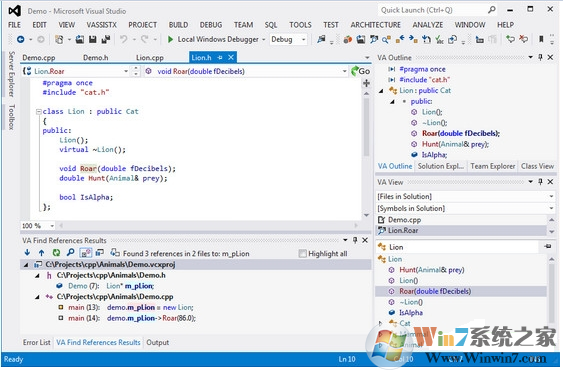Click the plus split icon above editor scrollbar

367,83
